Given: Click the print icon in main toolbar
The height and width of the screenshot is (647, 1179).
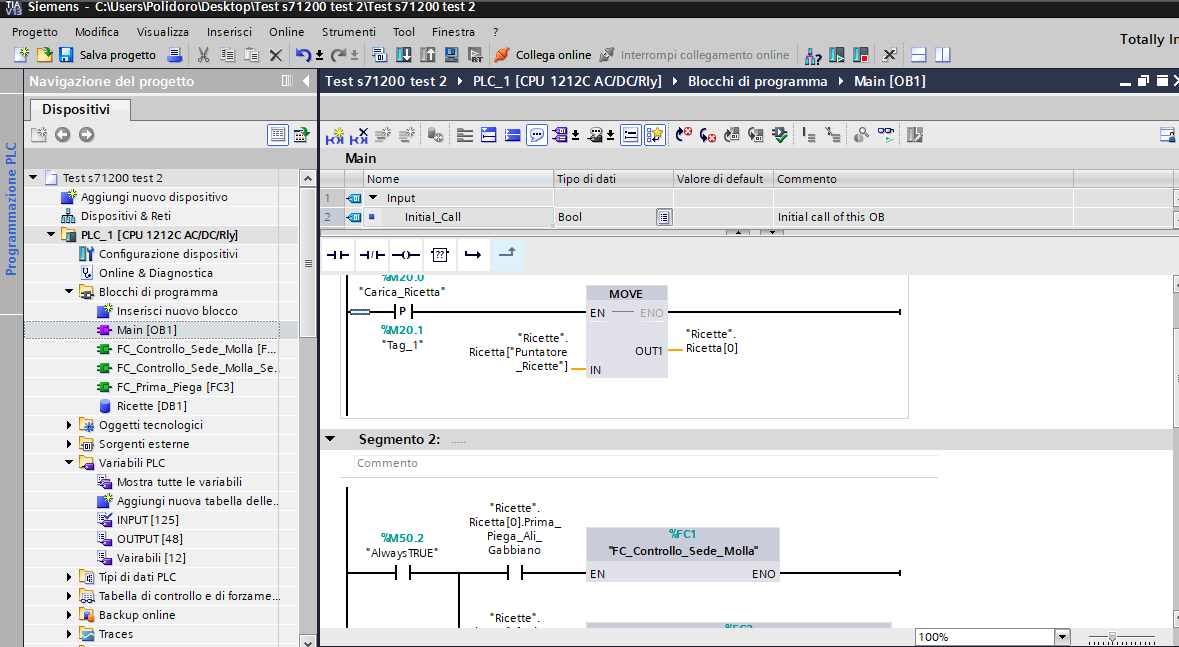Looking at the screenshot, I should (174, 54).
